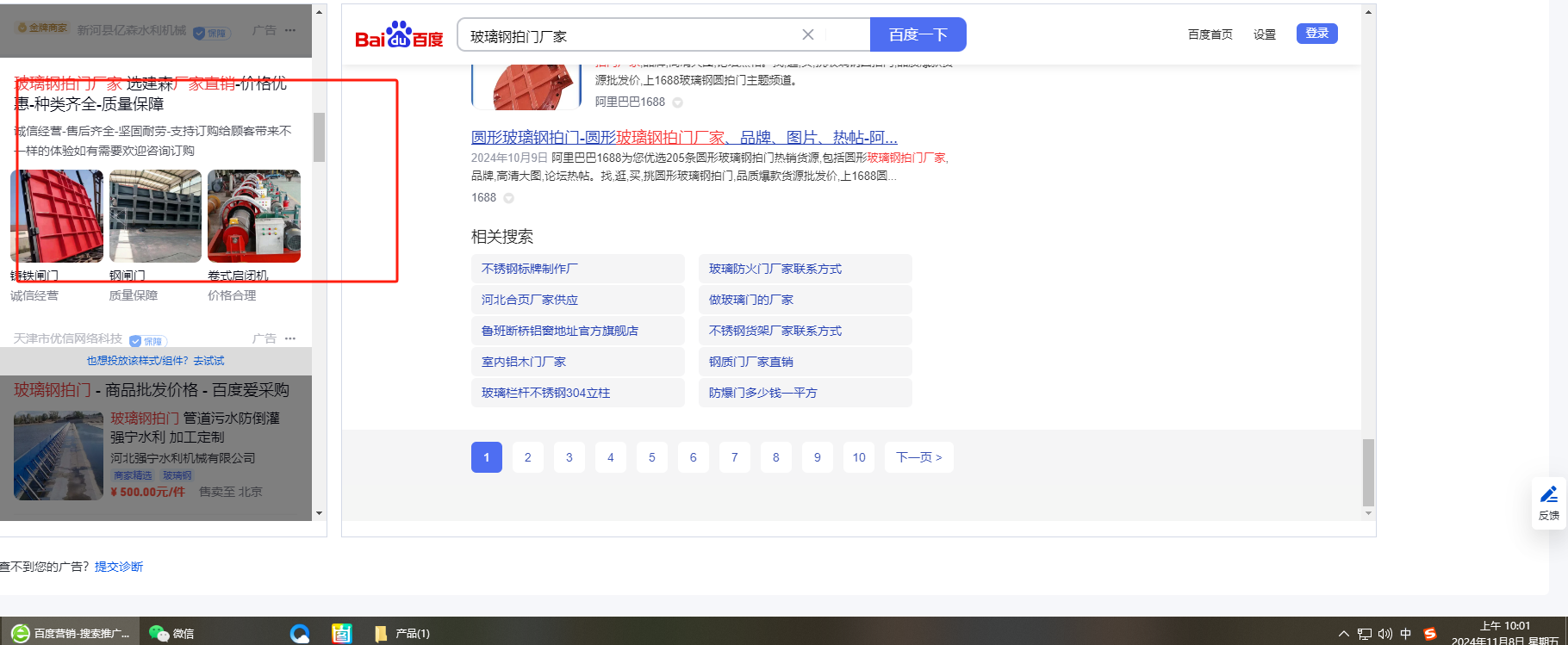
Task: Open the 去试试 link in the ad preview
Action: 208,361
